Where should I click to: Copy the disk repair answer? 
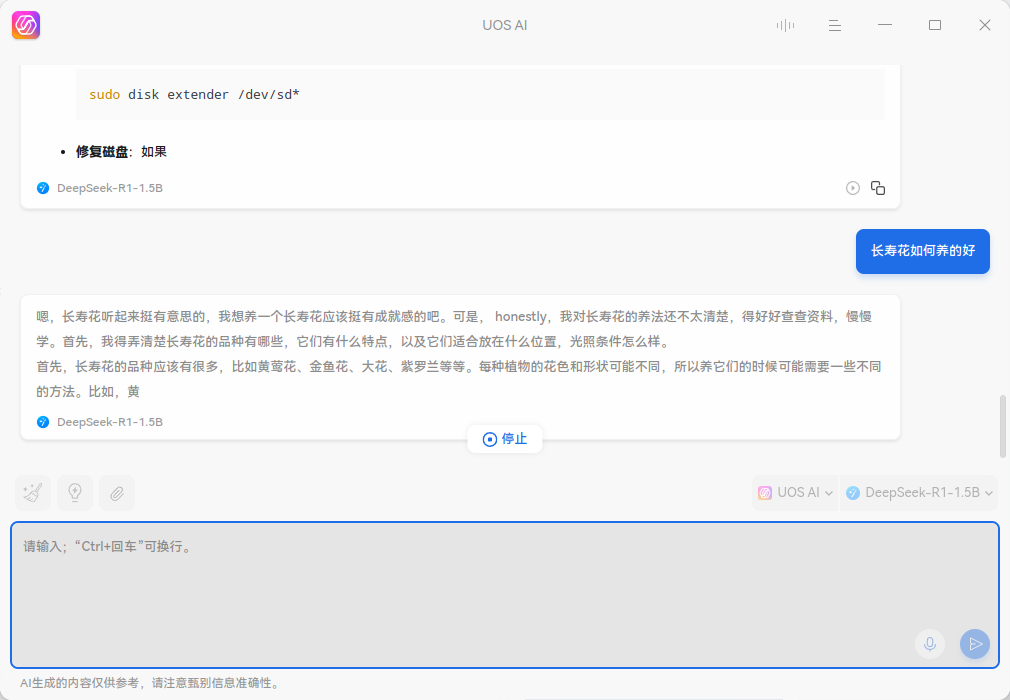tap(878, 188)
